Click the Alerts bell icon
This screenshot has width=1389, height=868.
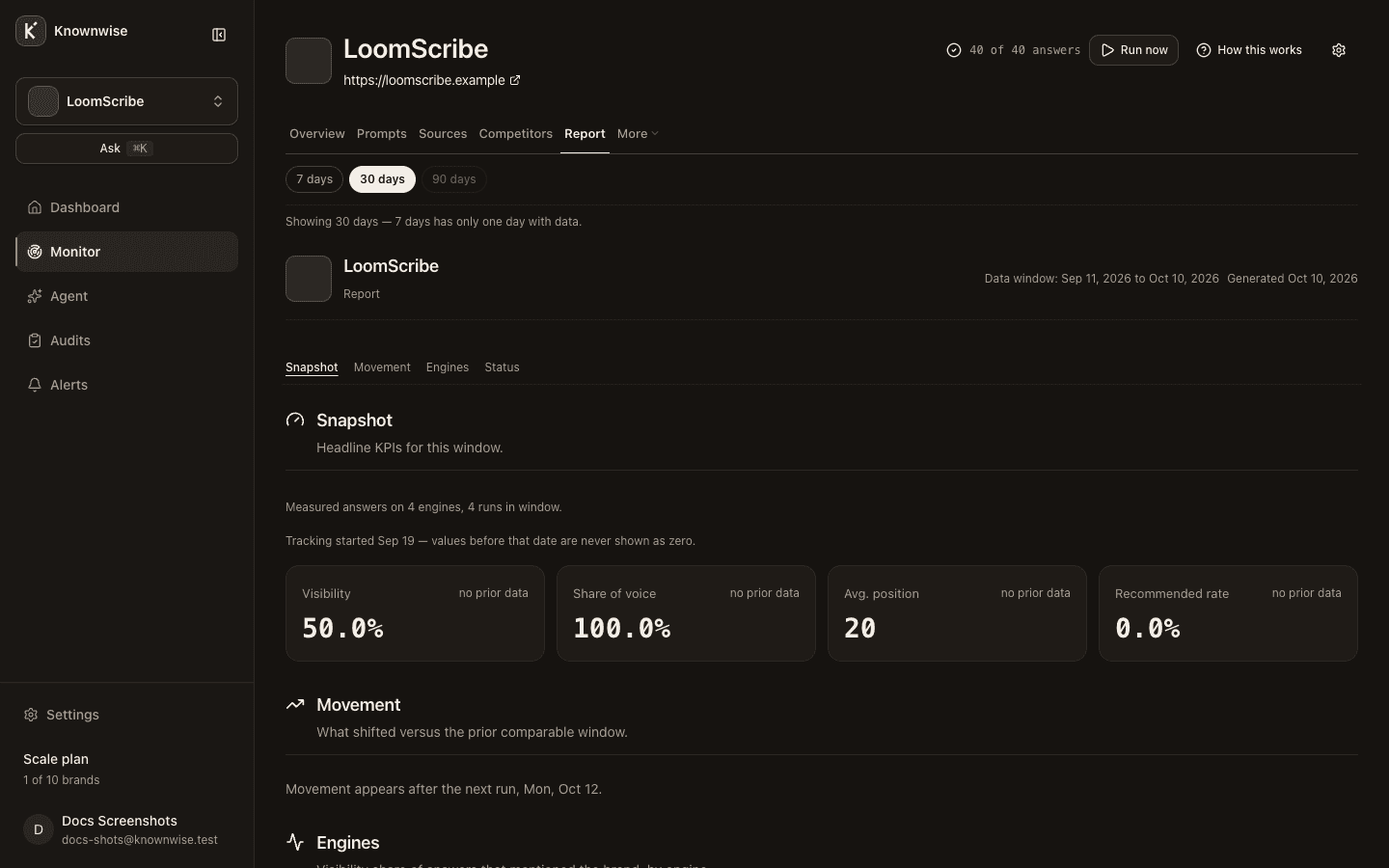(x=35, y=385)
